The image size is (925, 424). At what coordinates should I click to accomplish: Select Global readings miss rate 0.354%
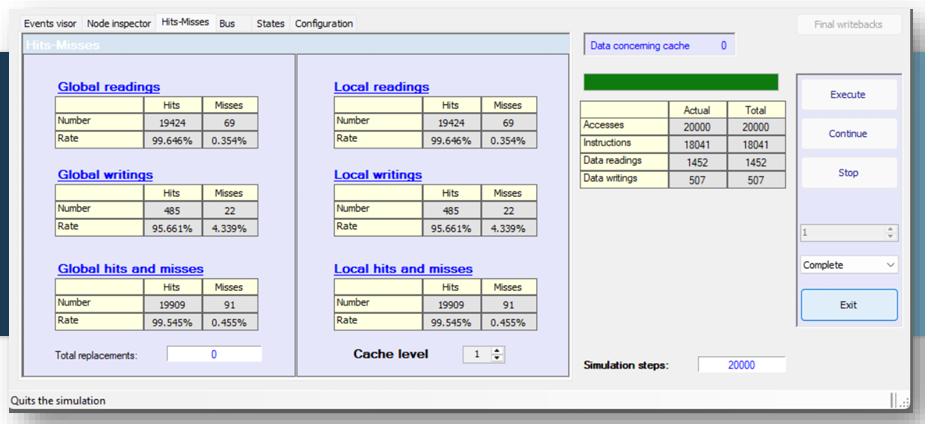pyautogui.click(x=229, y=140)
